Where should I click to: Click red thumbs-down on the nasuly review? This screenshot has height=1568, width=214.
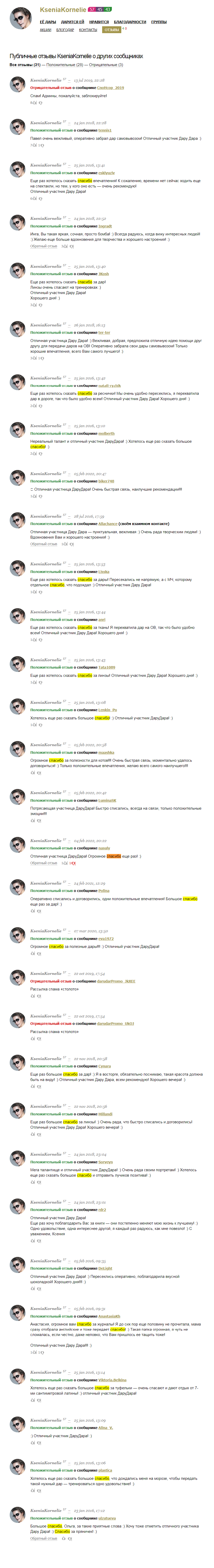(x=73, y=863)
